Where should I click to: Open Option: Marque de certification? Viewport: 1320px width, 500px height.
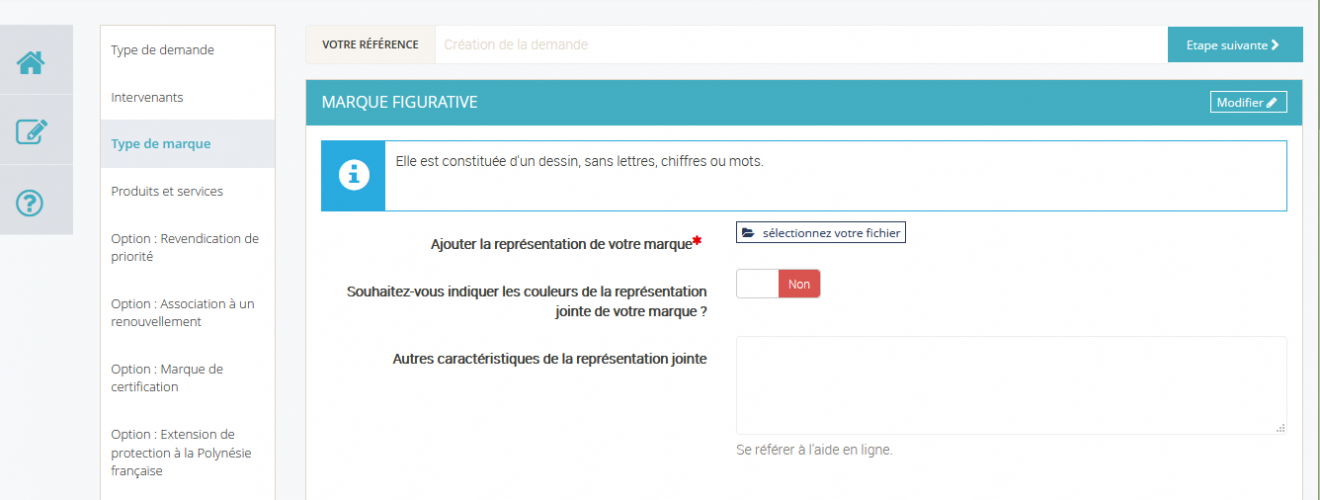(167, 378)
